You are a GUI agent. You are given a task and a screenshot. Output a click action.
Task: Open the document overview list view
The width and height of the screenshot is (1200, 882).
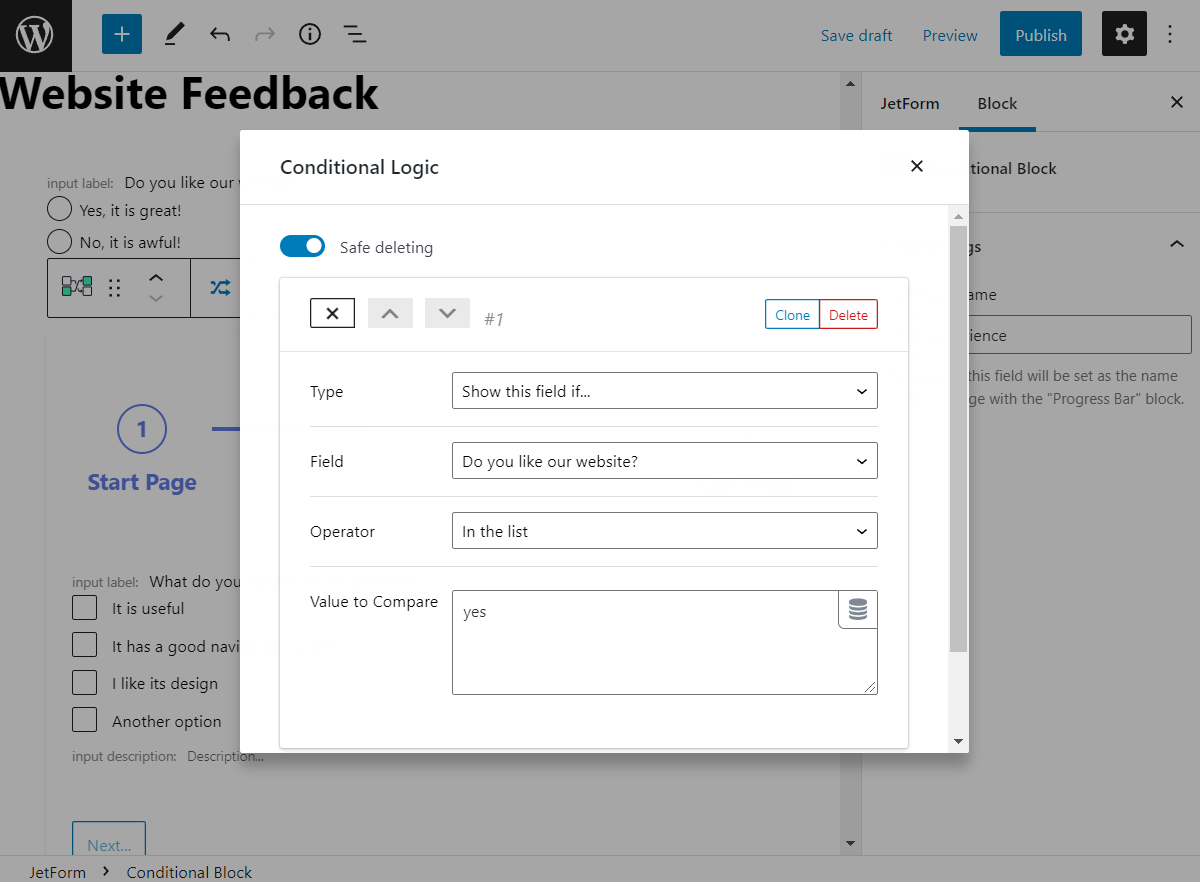(354, 33)
